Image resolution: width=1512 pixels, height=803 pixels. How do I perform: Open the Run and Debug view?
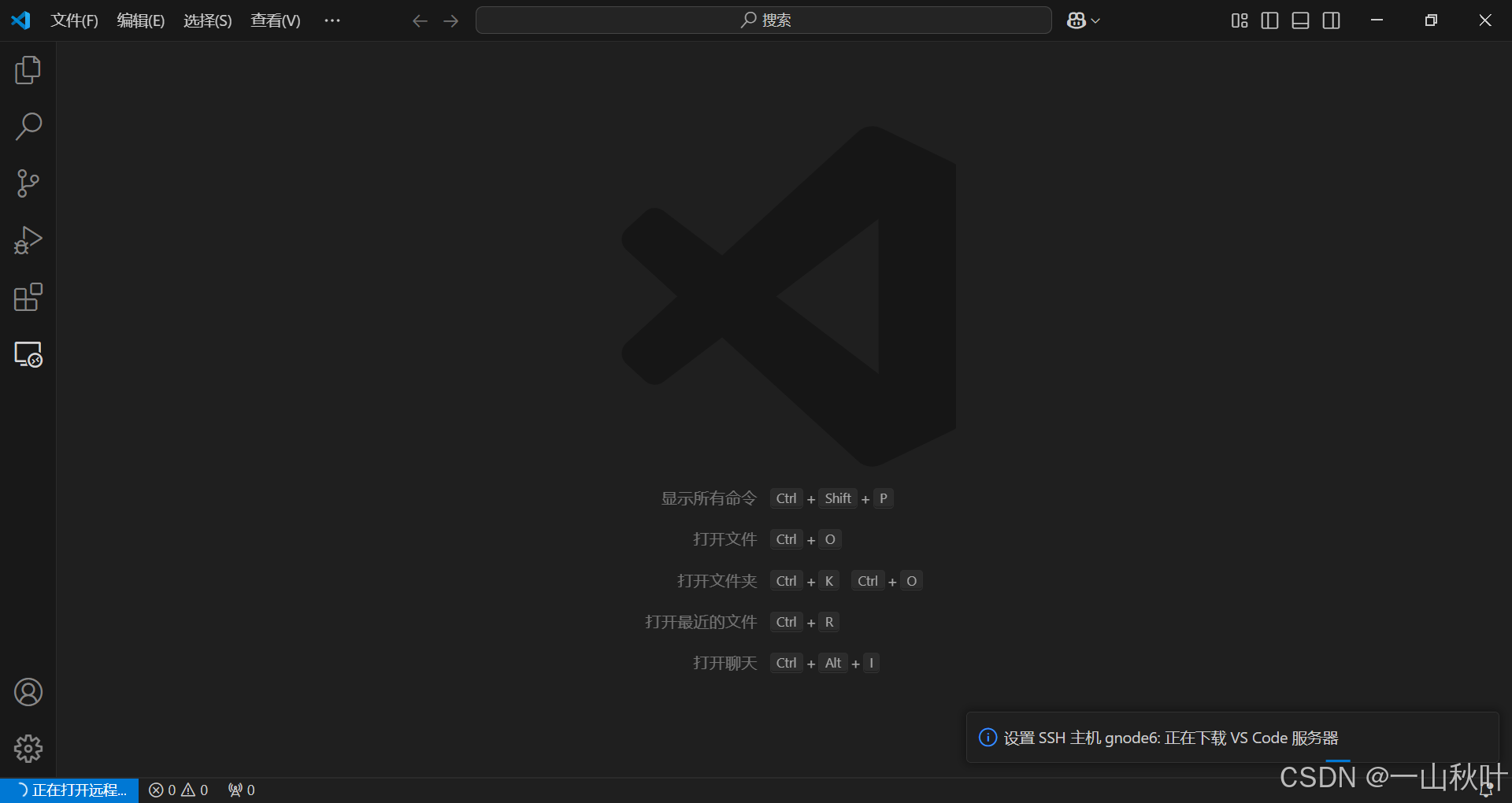[28, 240]
